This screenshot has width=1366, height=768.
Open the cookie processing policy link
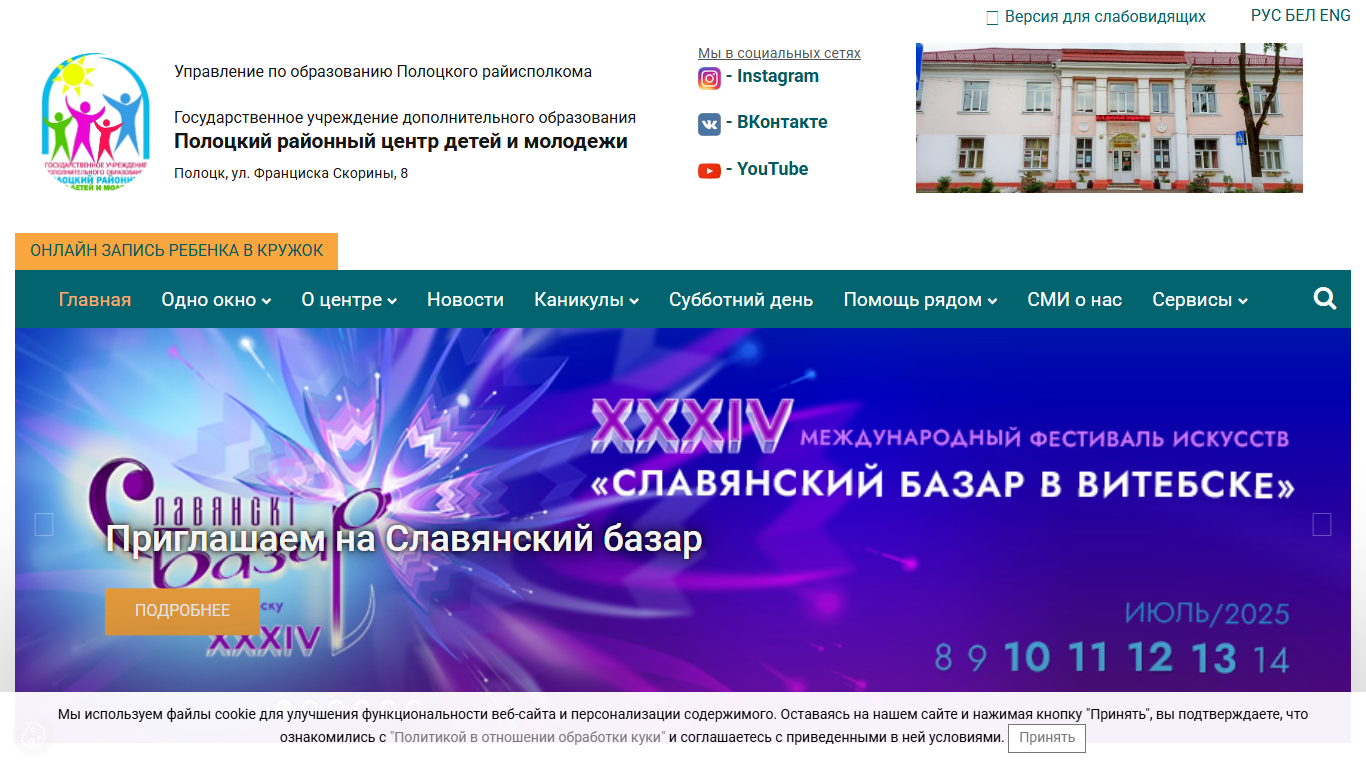click(528, 737)
